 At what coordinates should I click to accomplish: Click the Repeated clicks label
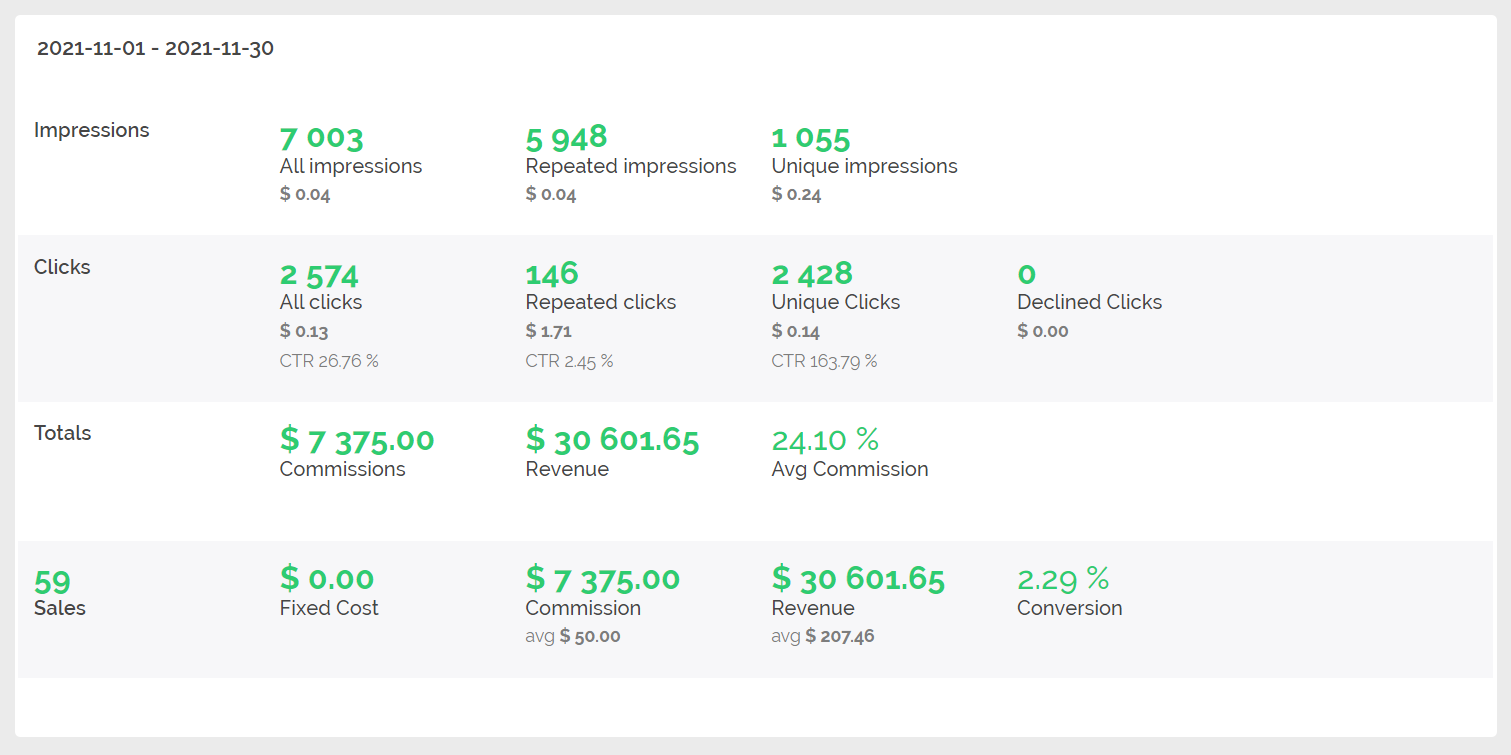[x=601, y=302]
